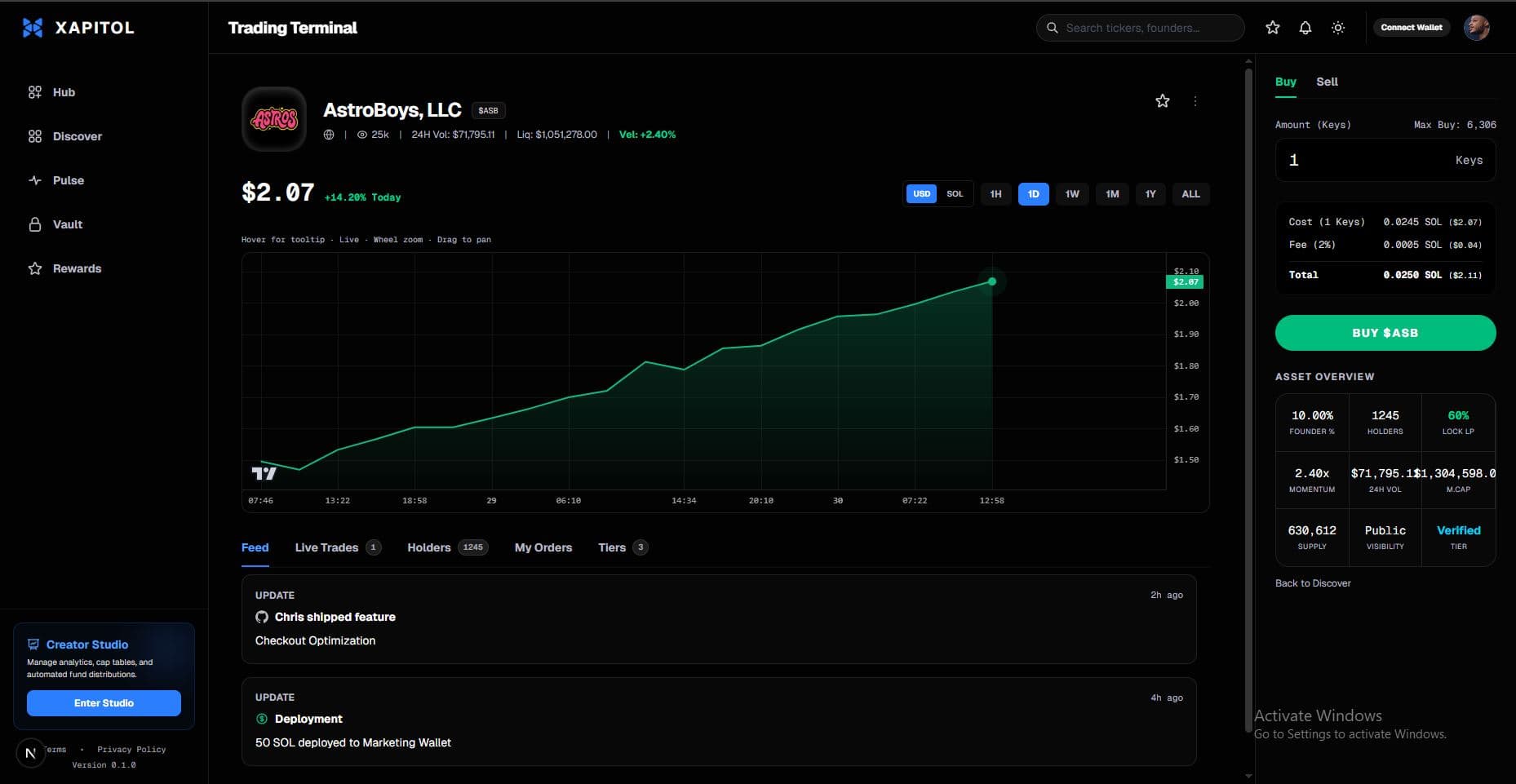Star AstroBoys to add to watchlist
This screenshot has height=784, width=1516.
(x=1163, y=101)
